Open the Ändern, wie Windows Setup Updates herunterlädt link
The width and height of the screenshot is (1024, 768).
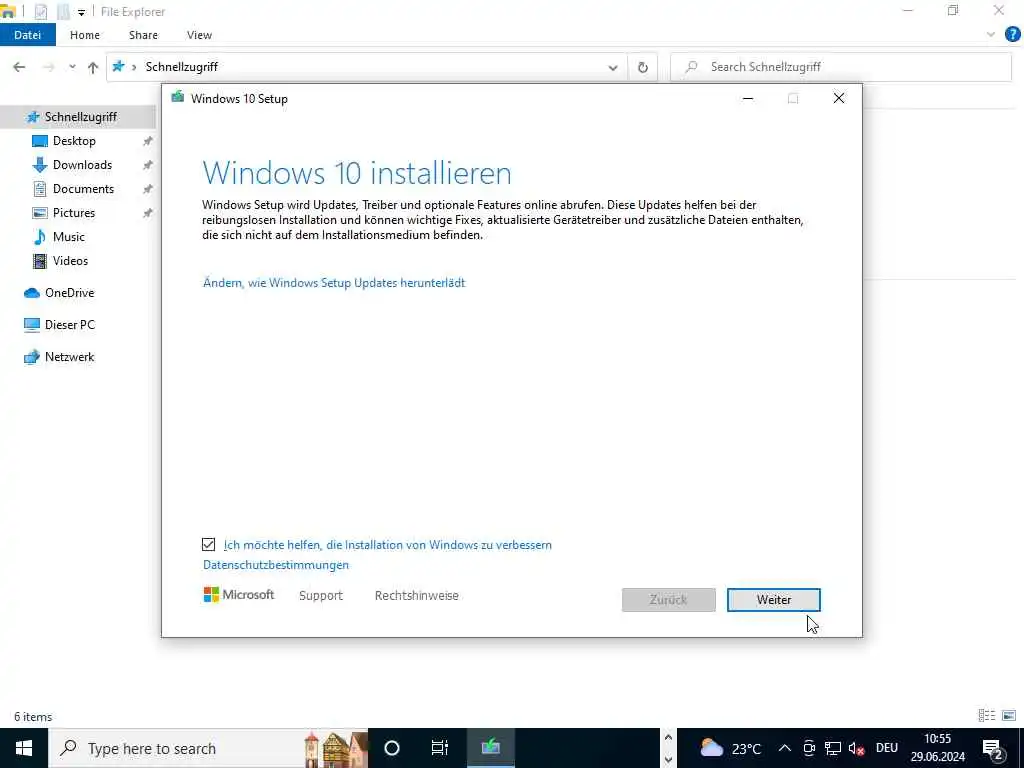click(x=334, y=283)
